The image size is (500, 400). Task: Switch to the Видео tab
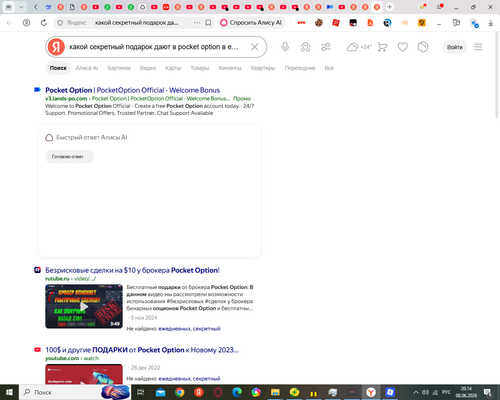148,68
